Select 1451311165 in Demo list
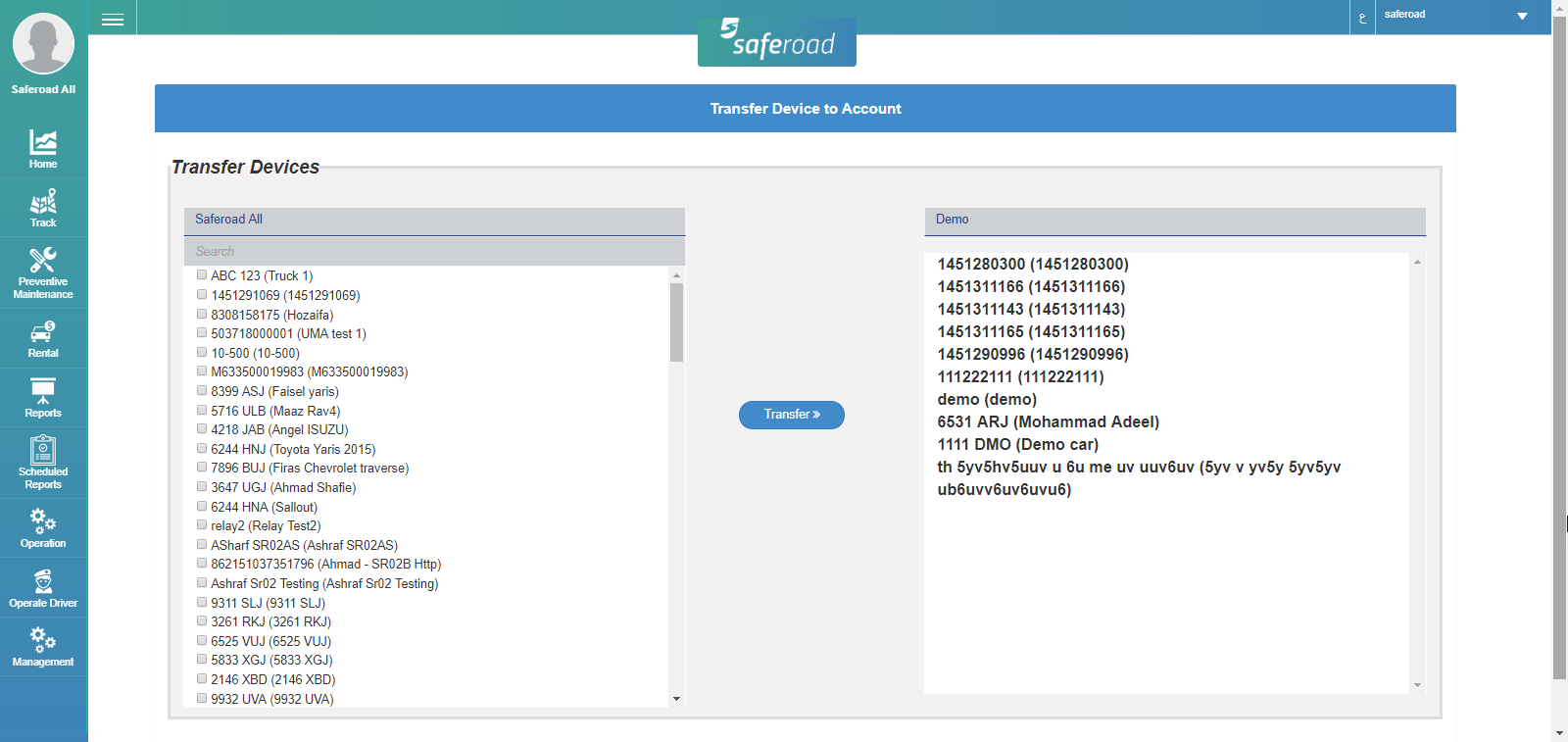 [1031, 331]
